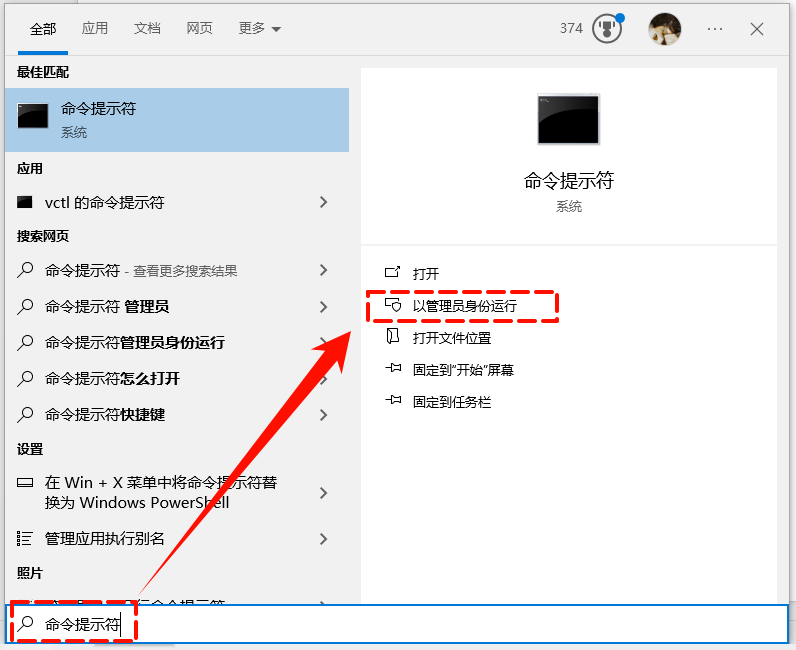The height and width of the screenshot is (650, 796).
Task: Click the user profile avatar
Action: coord(665,29)
